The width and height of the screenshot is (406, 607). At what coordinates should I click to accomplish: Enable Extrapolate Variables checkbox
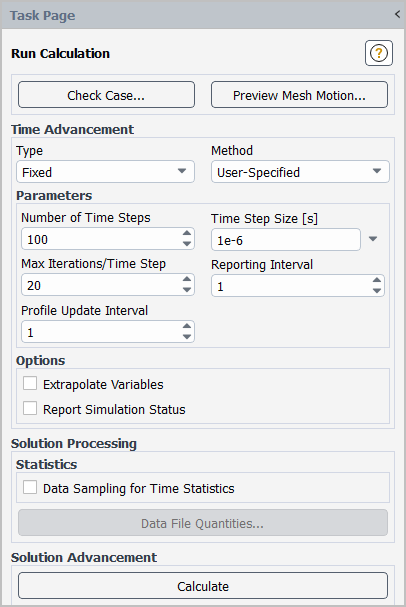point(30,384)
